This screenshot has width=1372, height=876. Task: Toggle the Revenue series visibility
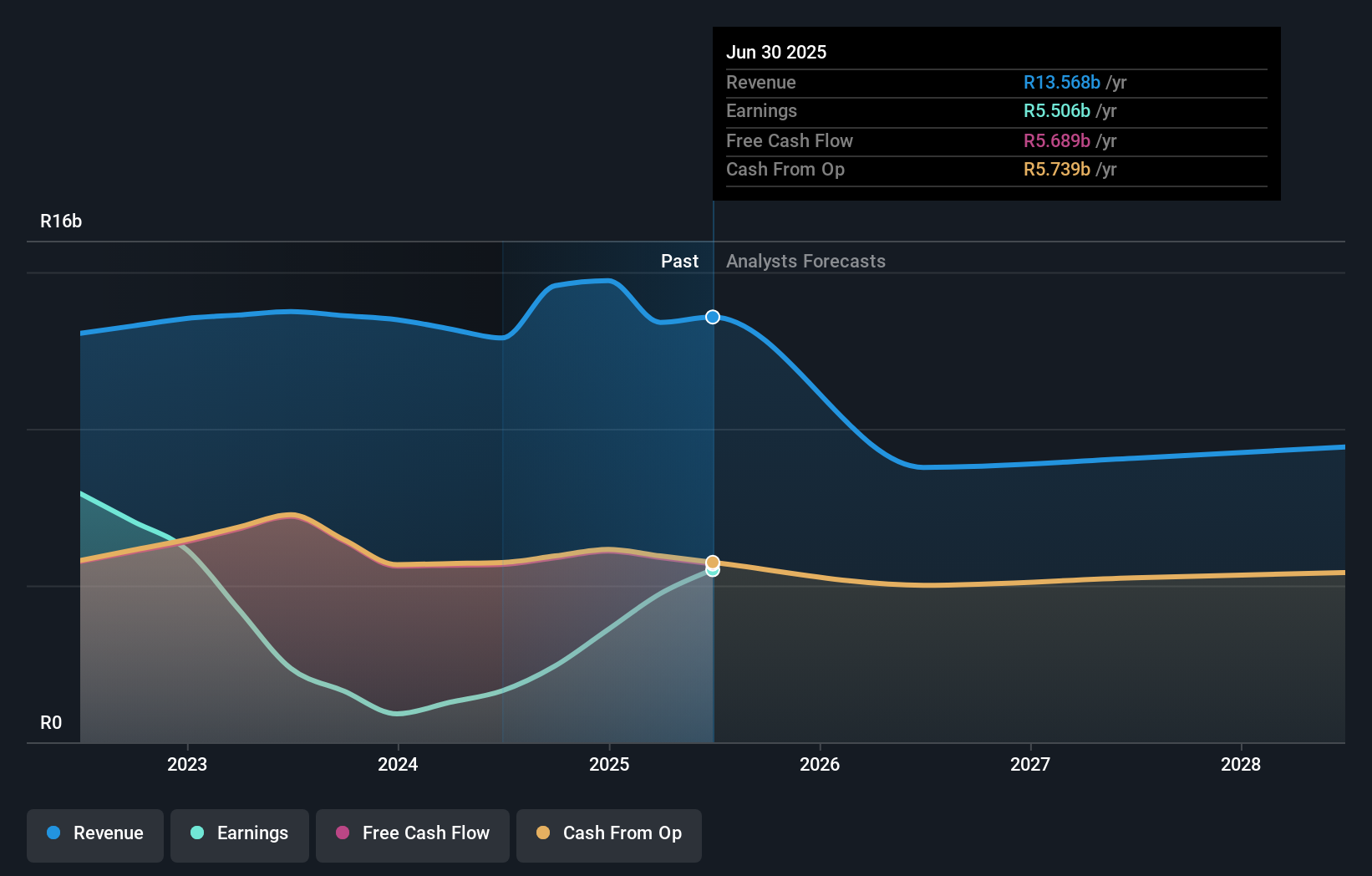(94, 835)
